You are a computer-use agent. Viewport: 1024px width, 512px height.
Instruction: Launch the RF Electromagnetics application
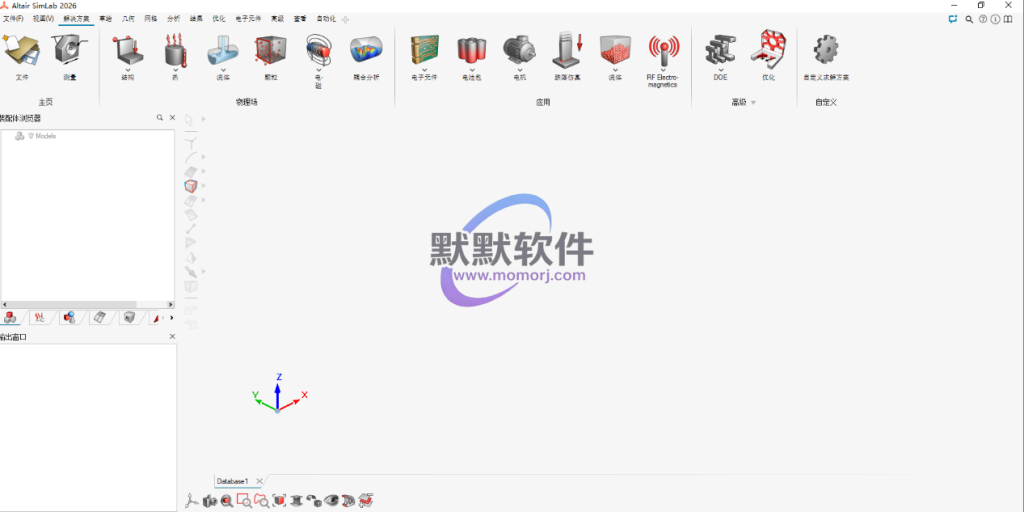[x=662, y=52]
